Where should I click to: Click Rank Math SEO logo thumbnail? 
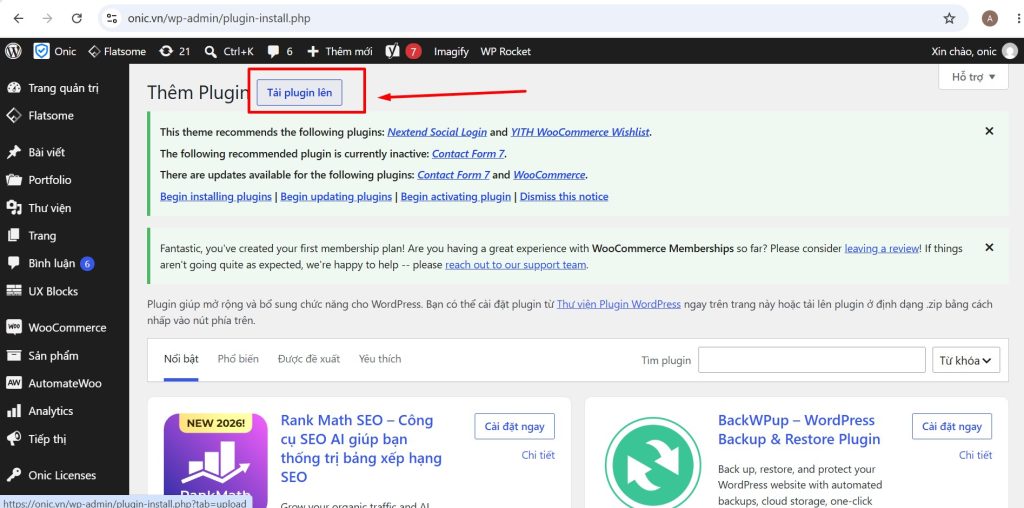[x=216, y=460]
